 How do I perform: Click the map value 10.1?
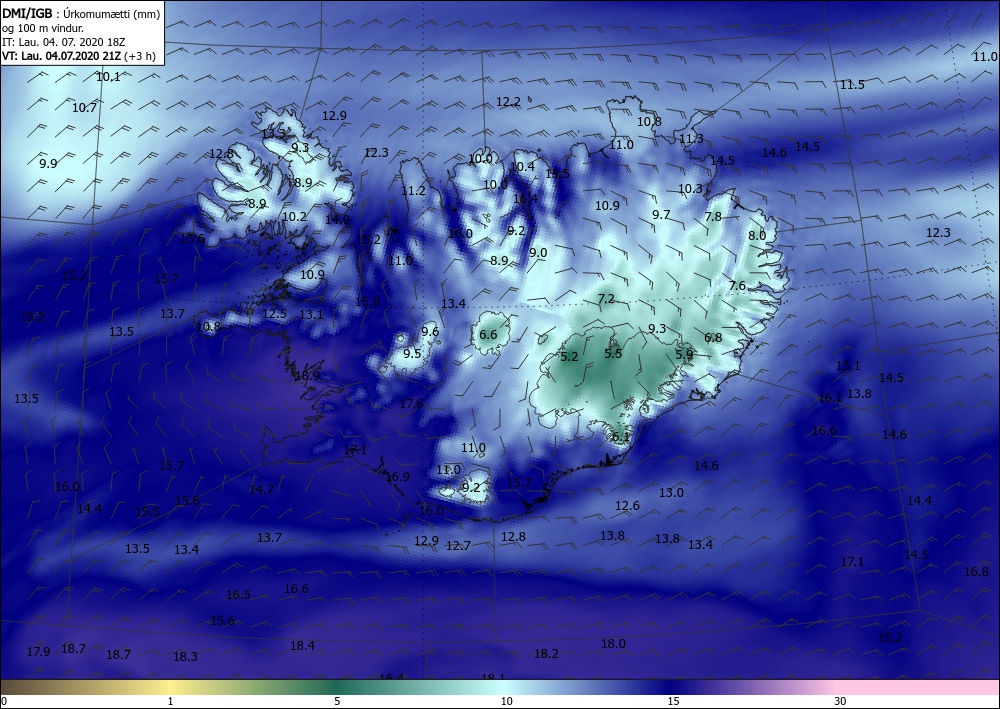(108, 77)
